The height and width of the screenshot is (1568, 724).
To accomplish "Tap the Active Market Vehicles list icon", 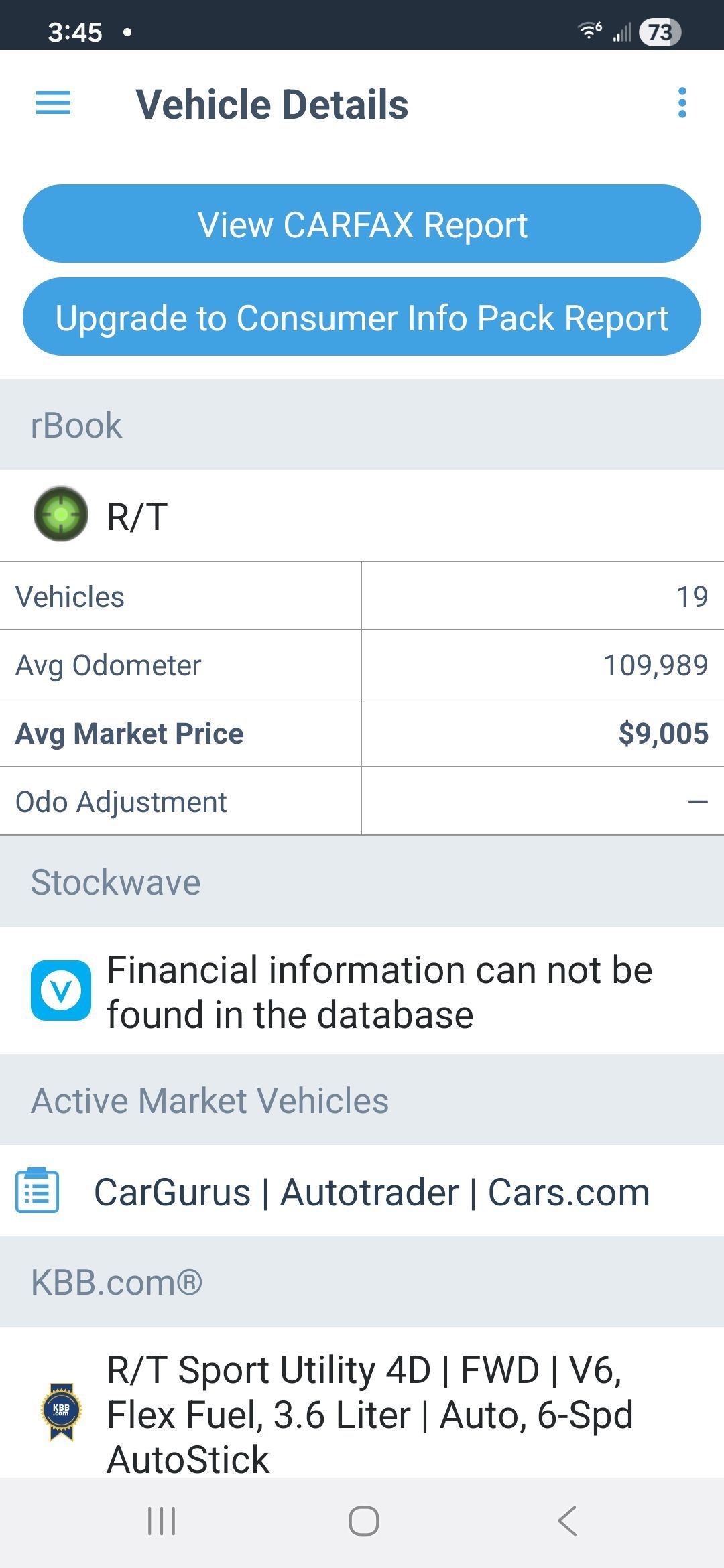I will pos(38,1191).
